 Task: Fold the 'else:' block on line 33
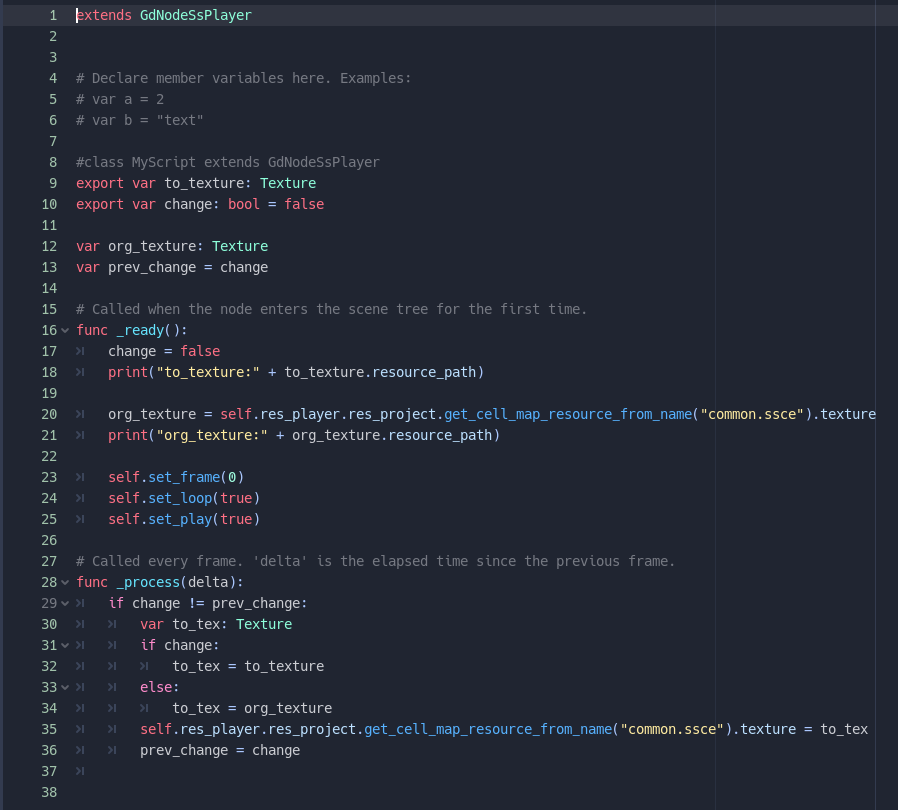click(65, 687)
